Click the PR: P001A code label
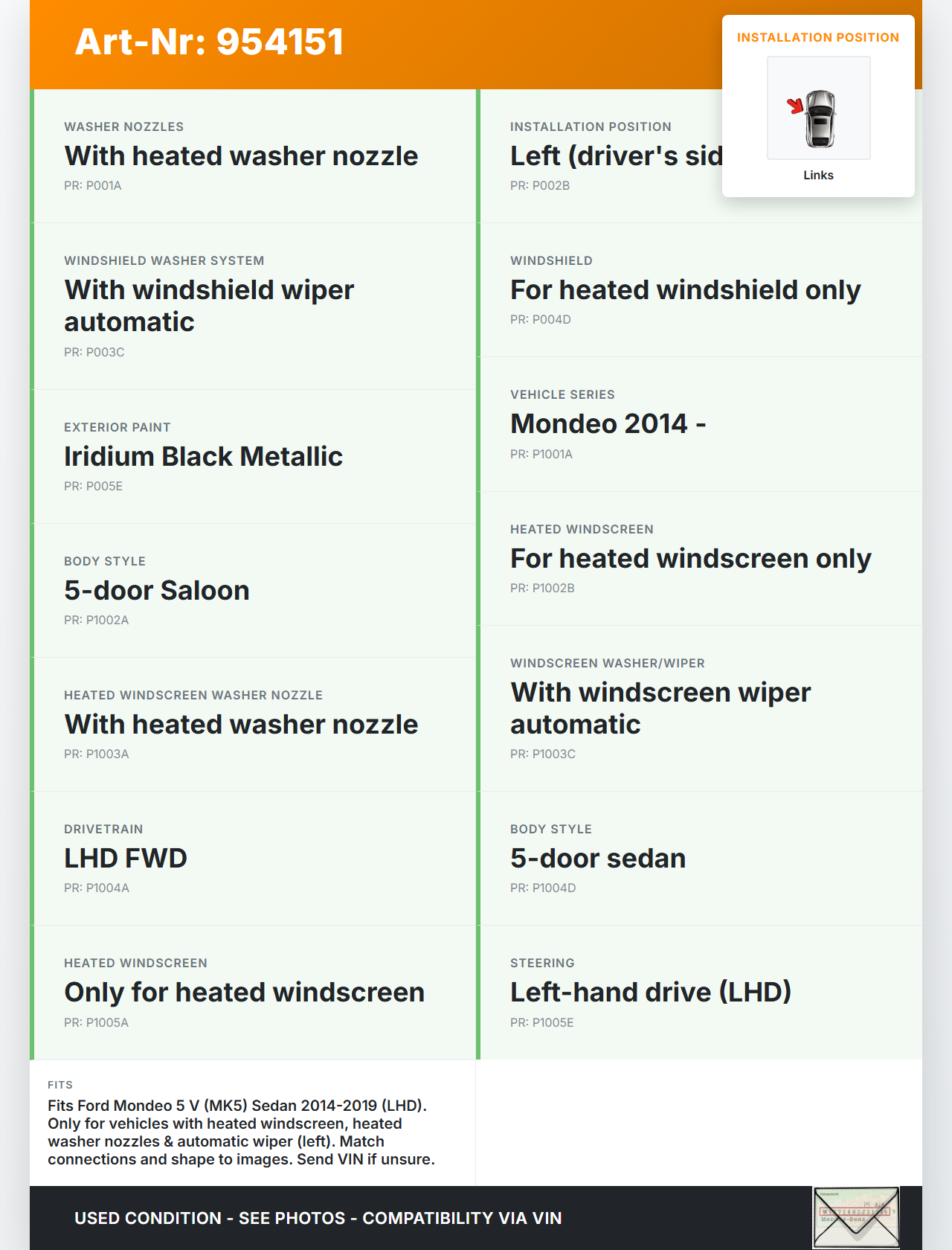Image resolution: width=952 pixels, height=1250 pixels. click(93, 185)
